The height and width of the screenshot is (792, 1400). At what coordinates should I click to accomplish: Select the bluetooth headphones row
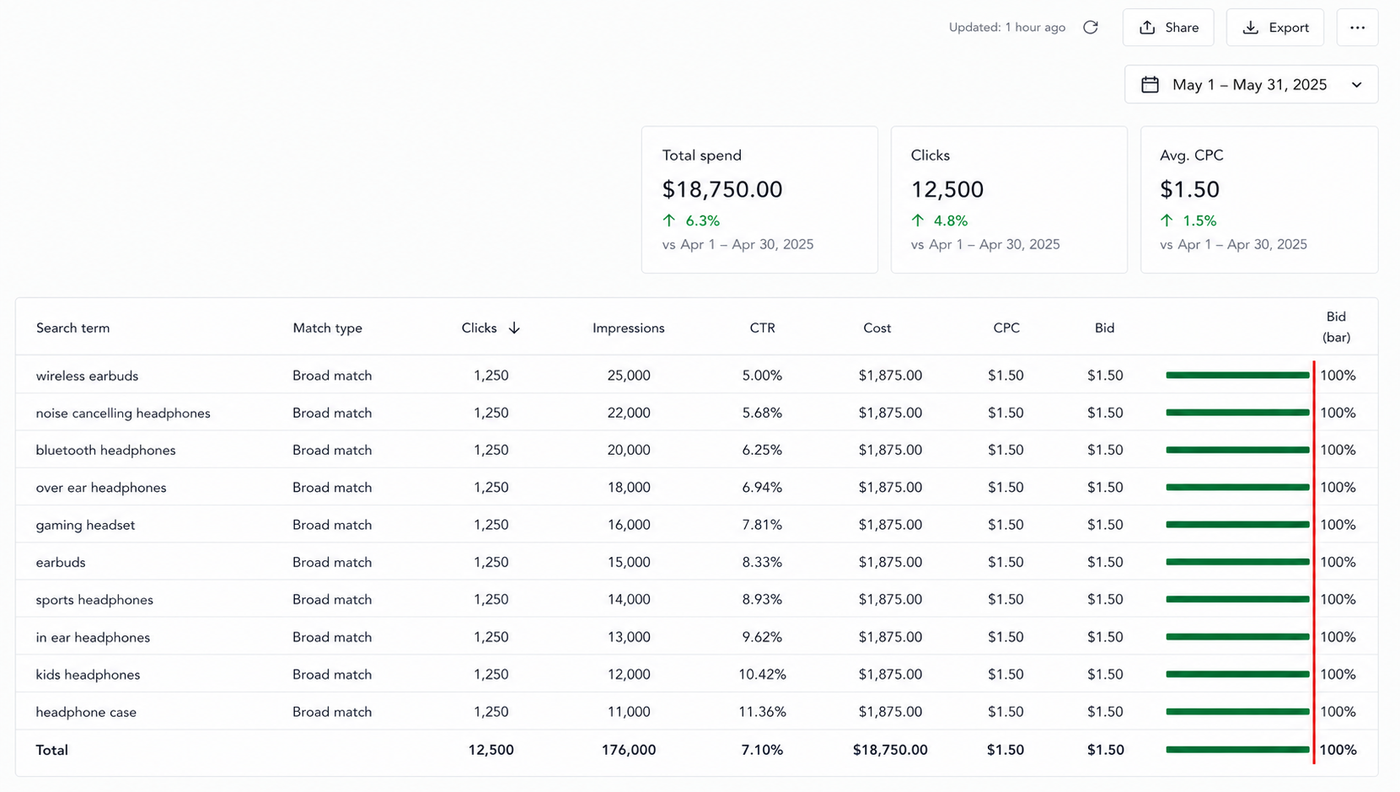point(697,450)
